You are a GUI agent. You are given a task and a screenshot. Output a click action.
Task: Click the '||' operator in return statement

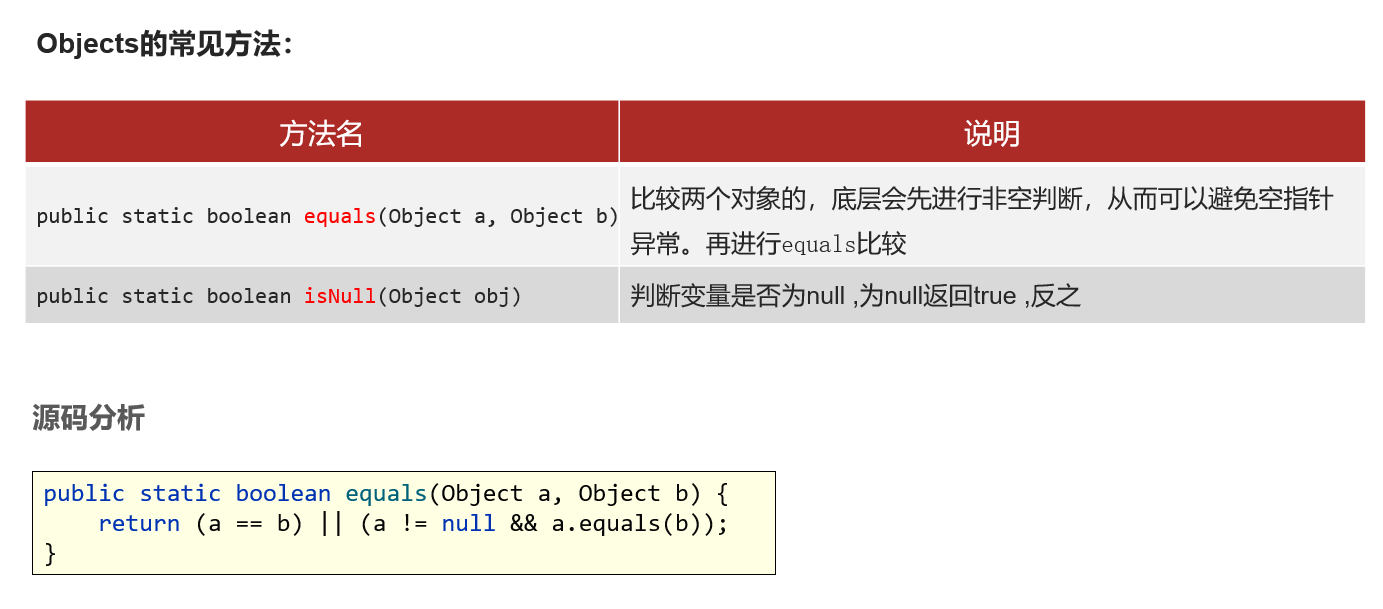coord(331,524)
